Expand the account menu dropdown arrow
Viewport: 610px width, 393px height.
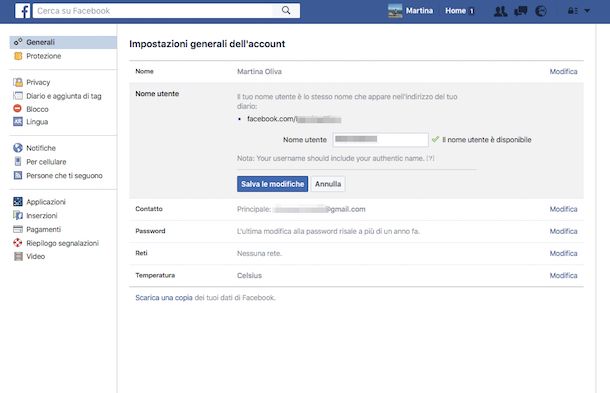(587, 11)
